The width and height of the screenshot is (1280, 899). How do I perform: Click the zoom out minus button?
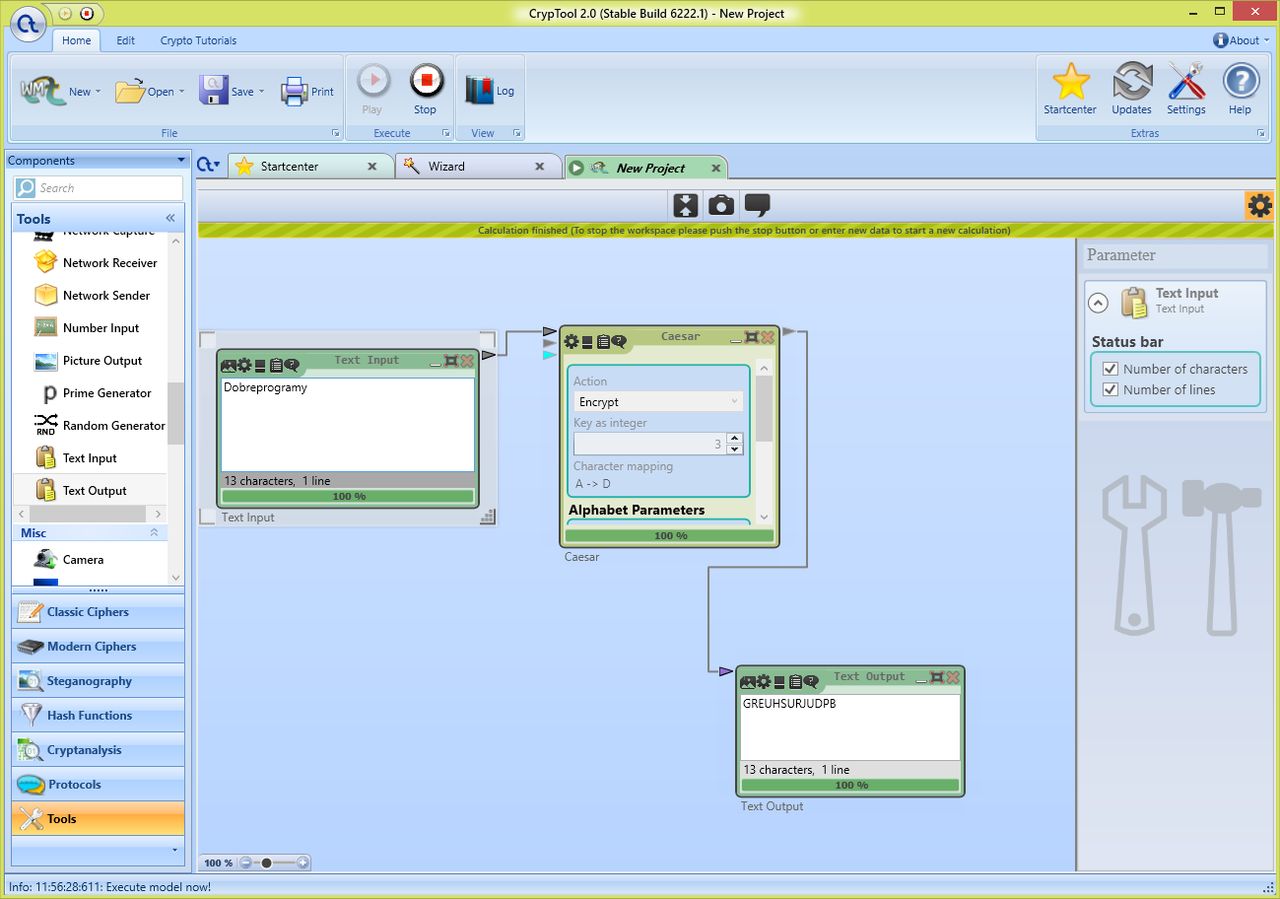click(245, 862)
